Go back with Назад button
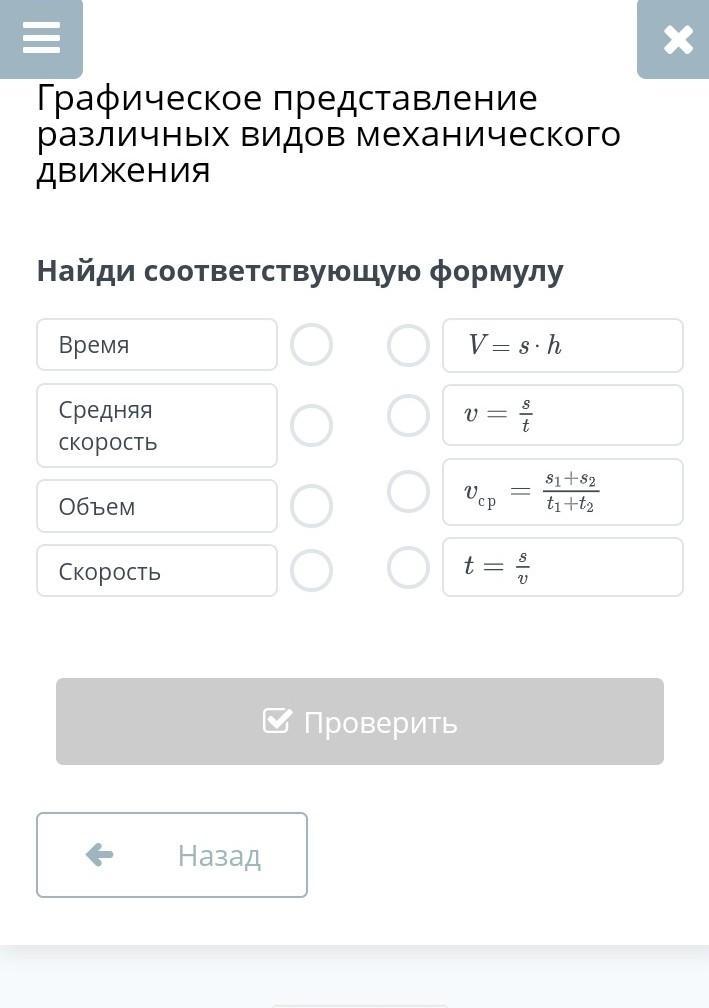 tap(172, 855)
